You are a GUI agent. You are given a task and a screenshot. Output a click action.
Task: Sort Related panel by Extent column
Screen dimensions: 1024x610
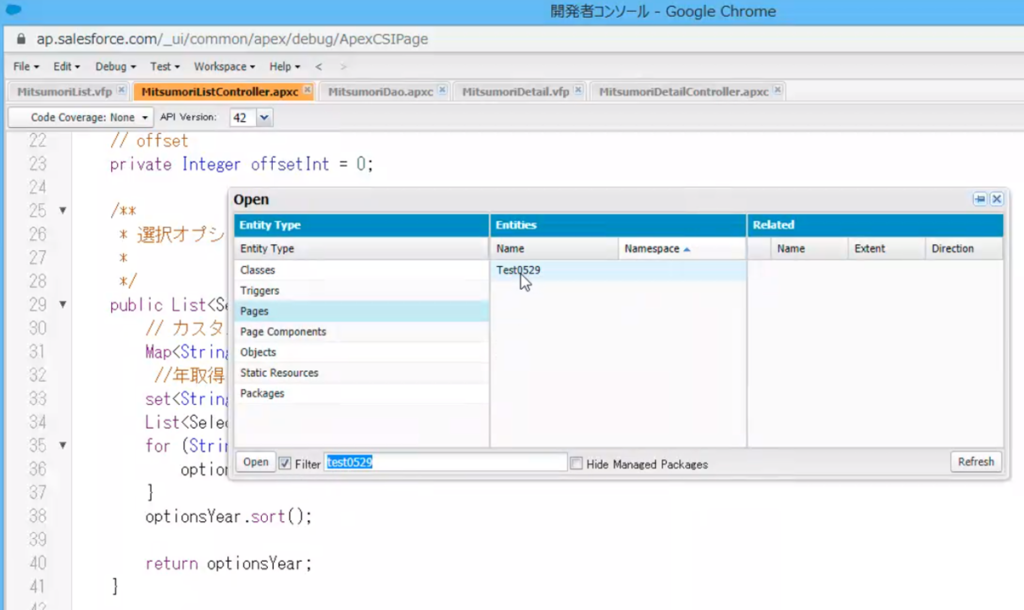(x=886, y=249)
